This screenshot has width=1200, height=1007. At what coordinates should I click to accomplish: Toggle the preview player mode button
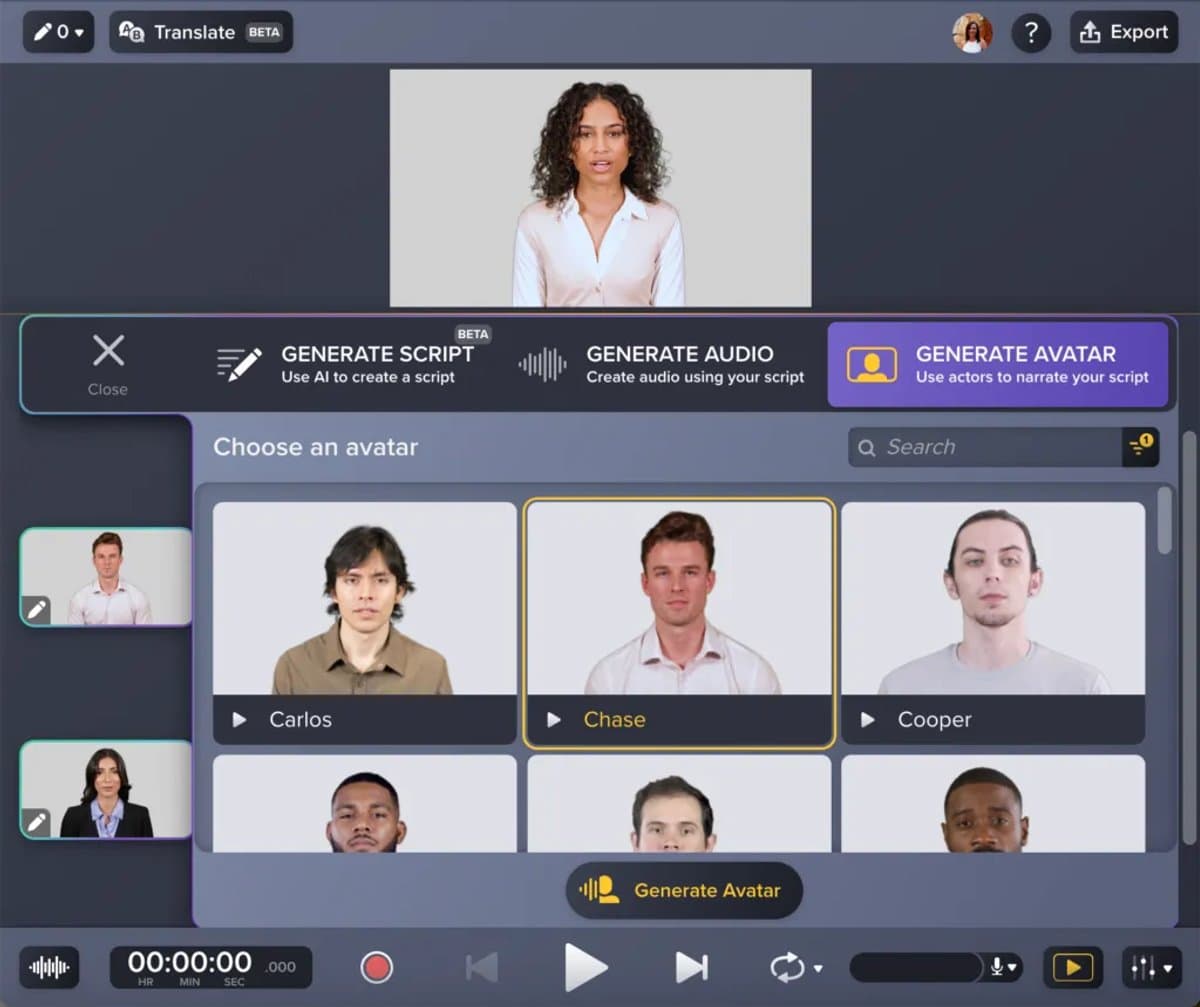coord(1073,967)
